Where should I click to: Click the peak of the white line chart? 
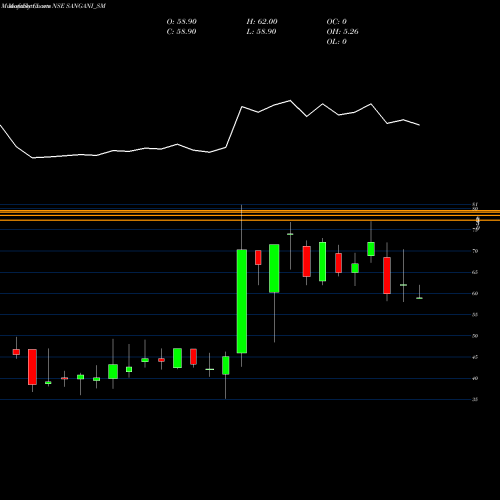(x=290, y=100)
